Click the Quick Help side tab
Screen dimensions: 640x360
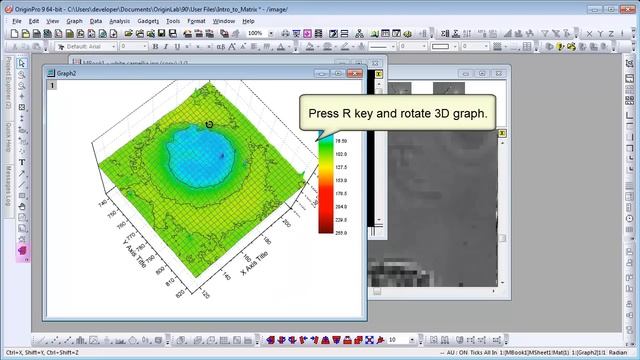pos(8,138)
